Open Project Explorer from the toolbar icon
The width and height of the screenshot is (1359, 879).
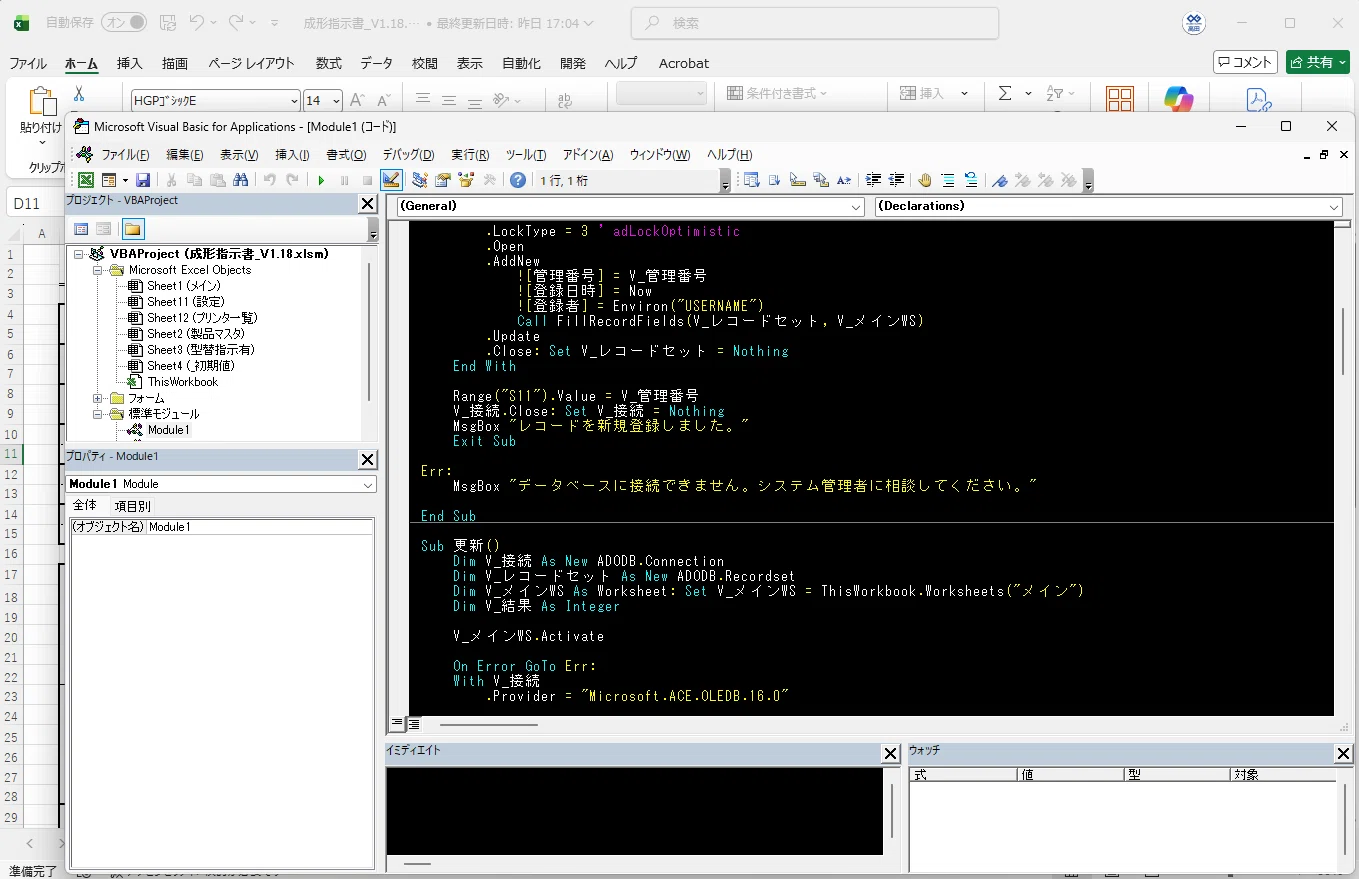419,180
